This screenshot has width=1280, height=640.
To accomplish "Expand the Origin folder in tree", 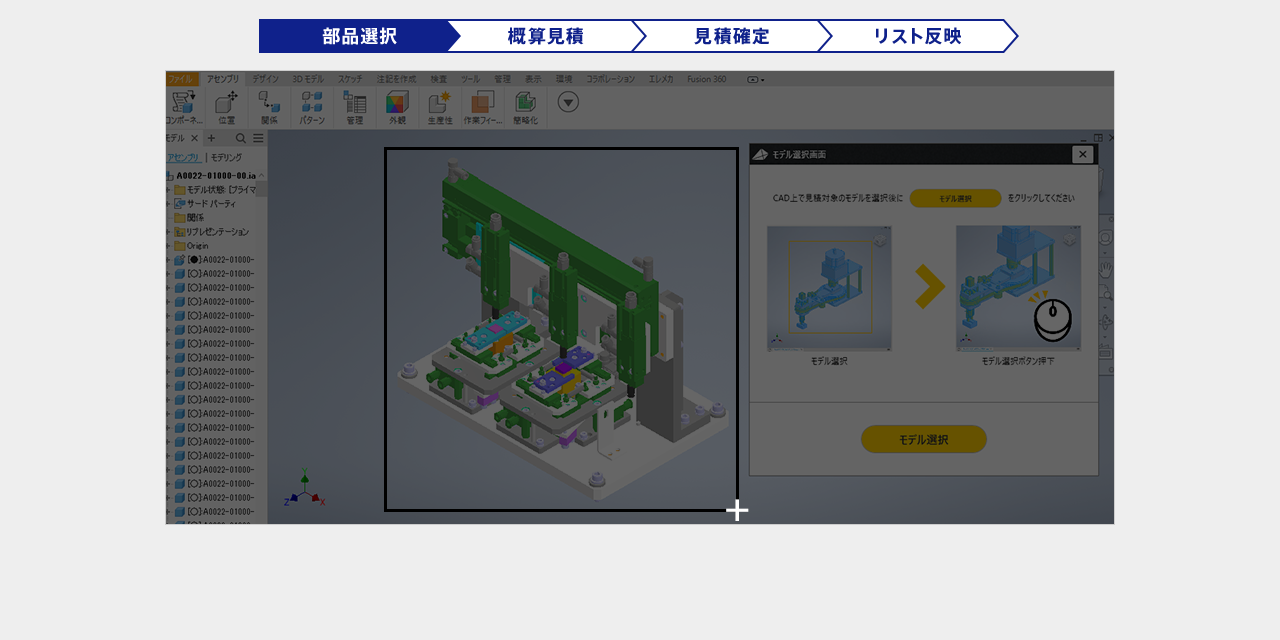I will coord(169,245).
